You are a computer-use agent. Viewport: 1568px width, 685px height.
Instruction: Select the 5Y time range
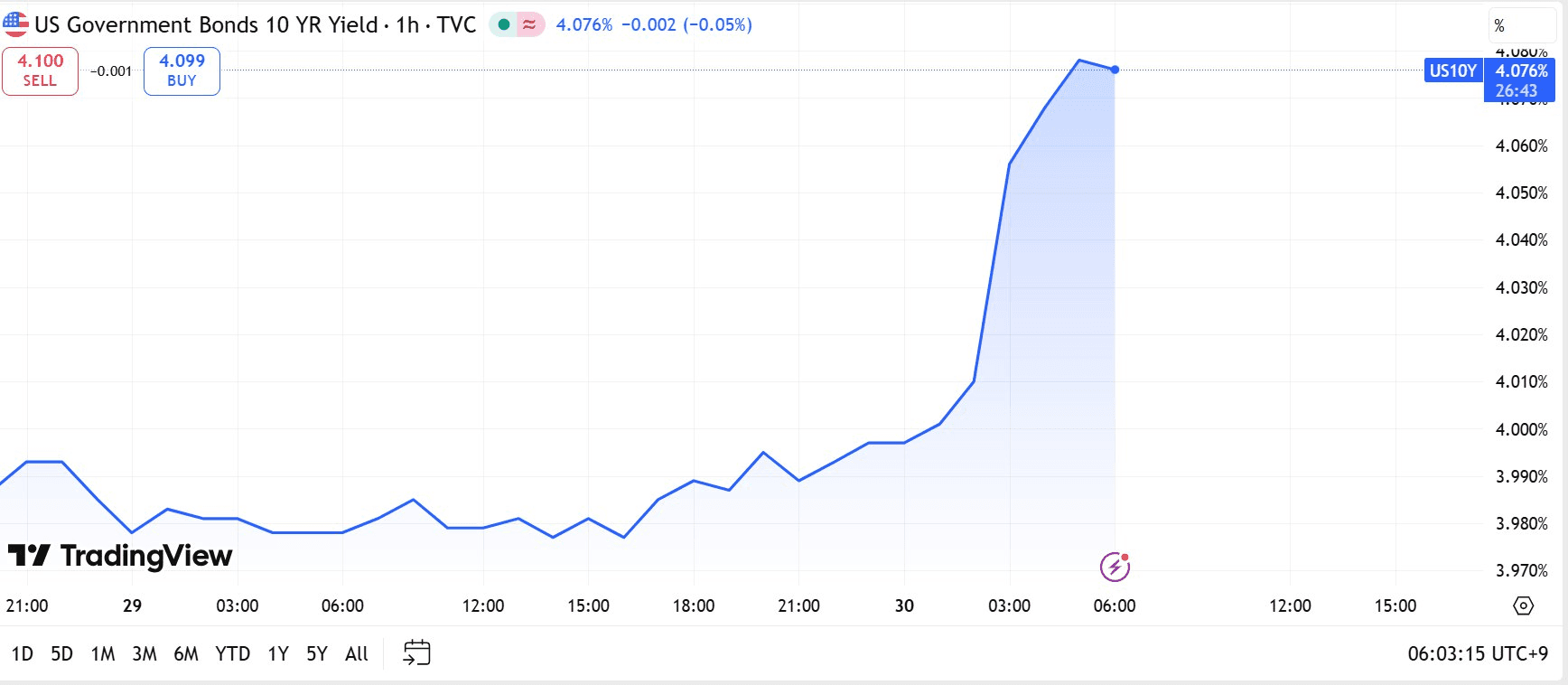[x=316, y=653]
